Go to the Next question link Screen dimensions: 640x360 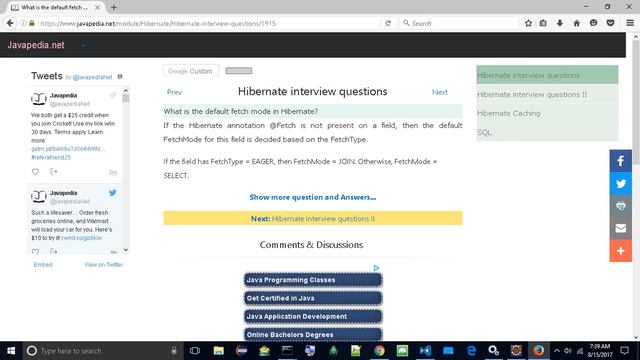pyautogui.click(x=440, y=92)
